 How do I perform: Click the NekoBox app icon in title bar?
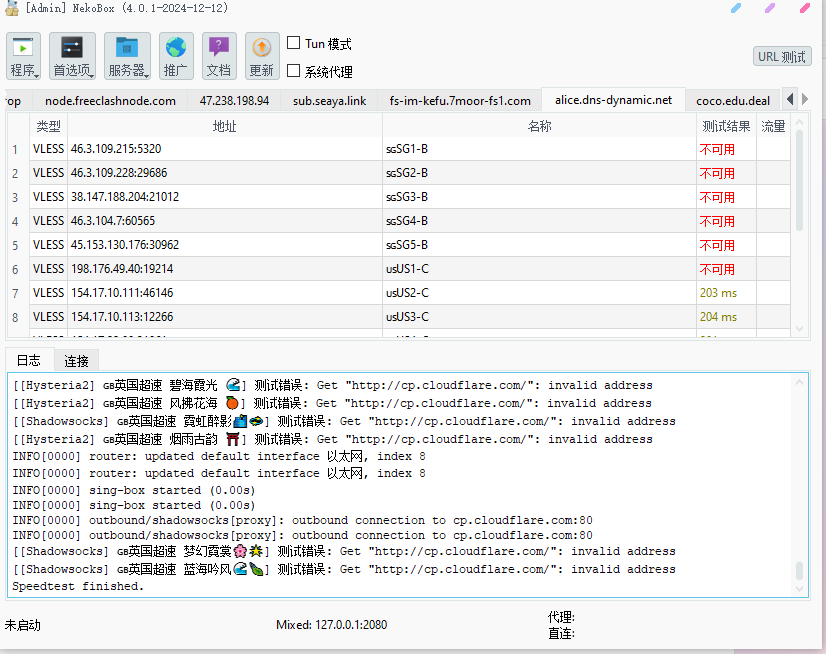click(12, 8)
